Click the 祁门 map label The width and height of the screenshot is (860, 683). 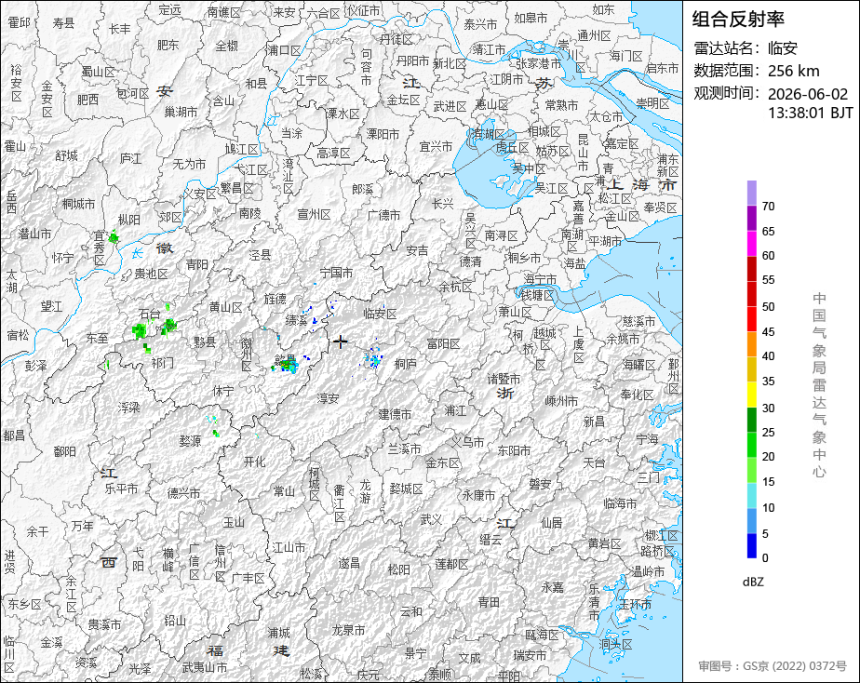162,362
